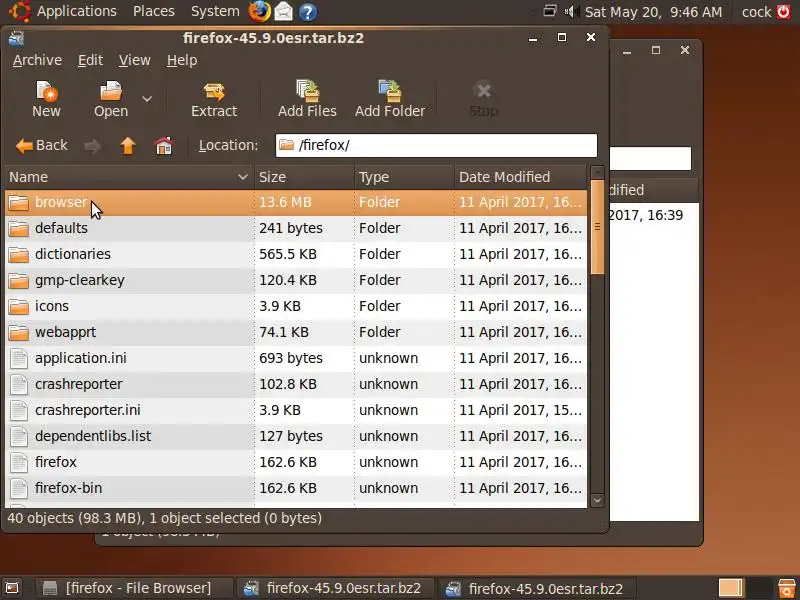This screenshot has width=800, height=600.
Task: Select the browser folder icon
Action: (x=19, y=203)
